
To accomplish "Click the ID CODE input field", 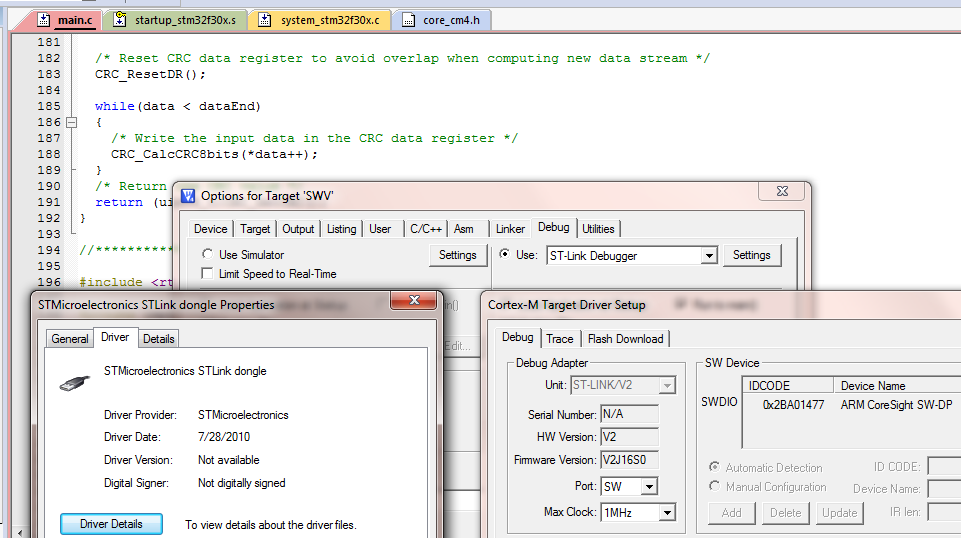I will (x=944, y=466).
